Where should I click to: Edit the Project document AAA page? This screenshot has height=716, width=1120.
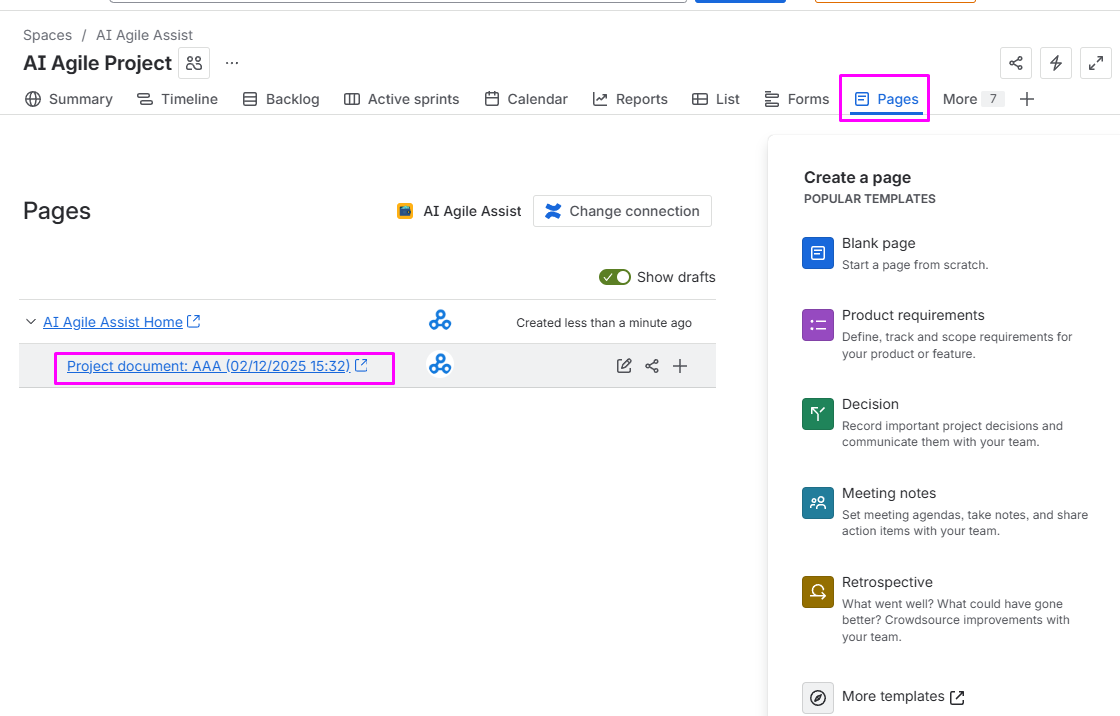pyautogui.click(x=624, y=366)
